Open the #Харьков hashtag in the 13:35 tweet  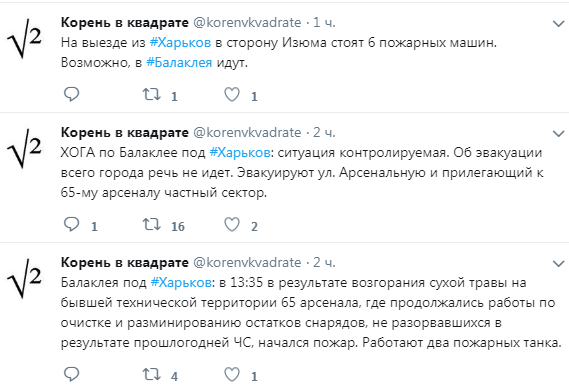(181, 283)
